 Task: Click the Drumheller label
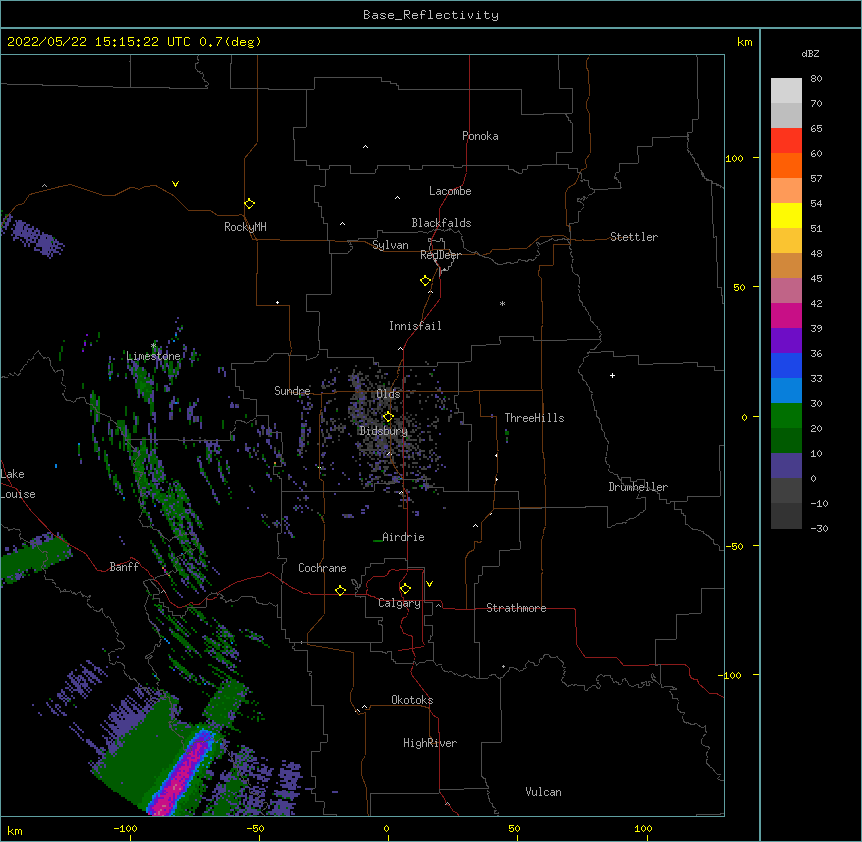638,487
